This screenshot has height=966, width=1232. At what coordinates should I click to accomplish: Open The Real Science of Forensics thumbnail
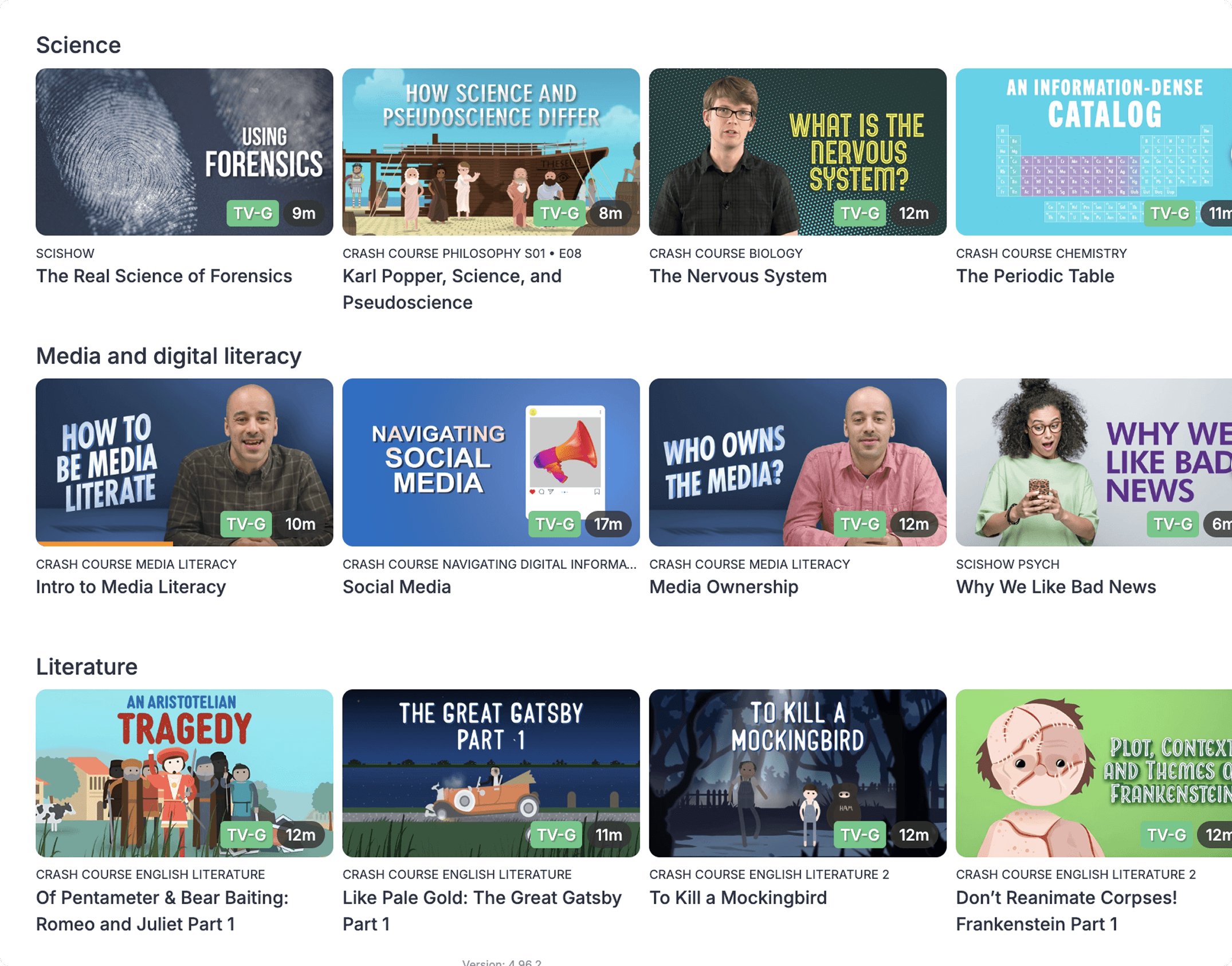pyautogui.click(x=184, y=152)
